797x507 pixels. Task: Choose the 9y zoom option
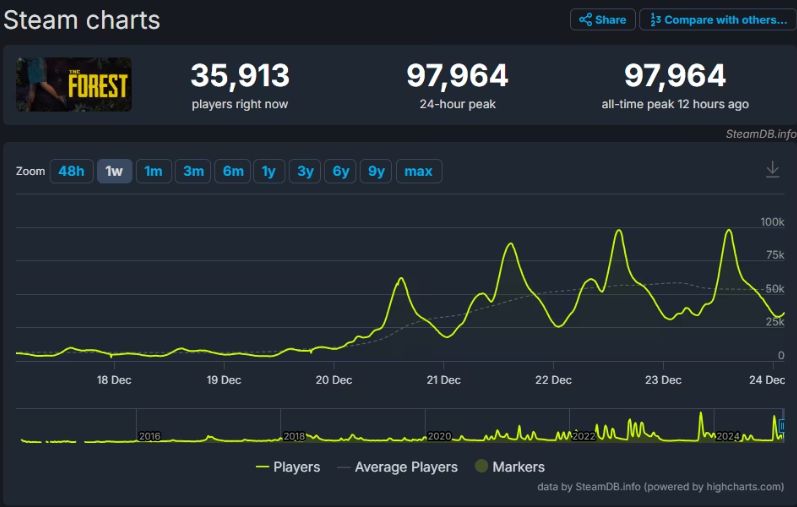pos(376,171)
